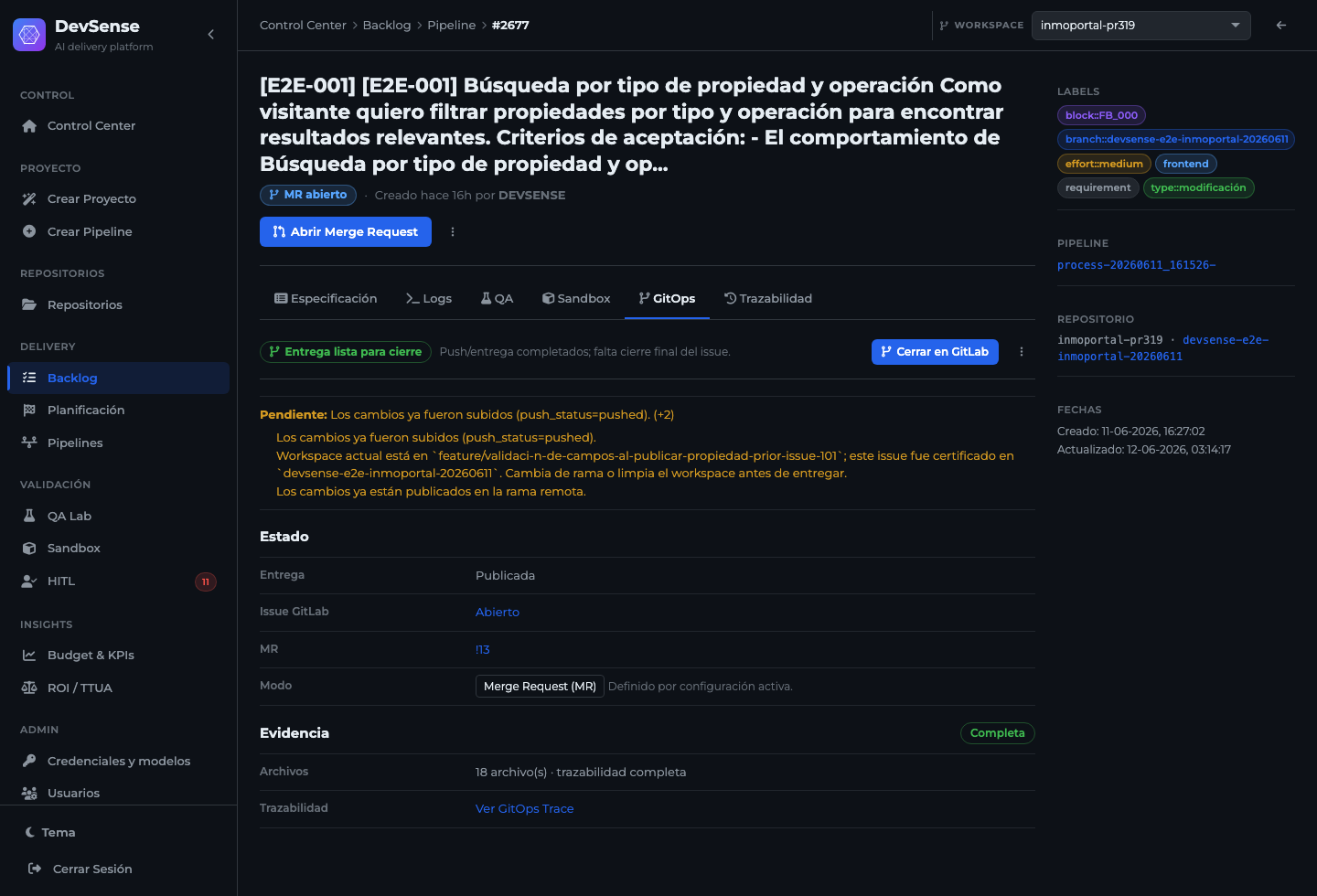Open Budget & KPIs in the sidebar
The height and width of the screenshot is (896, 1317).
tap(118, 656)
